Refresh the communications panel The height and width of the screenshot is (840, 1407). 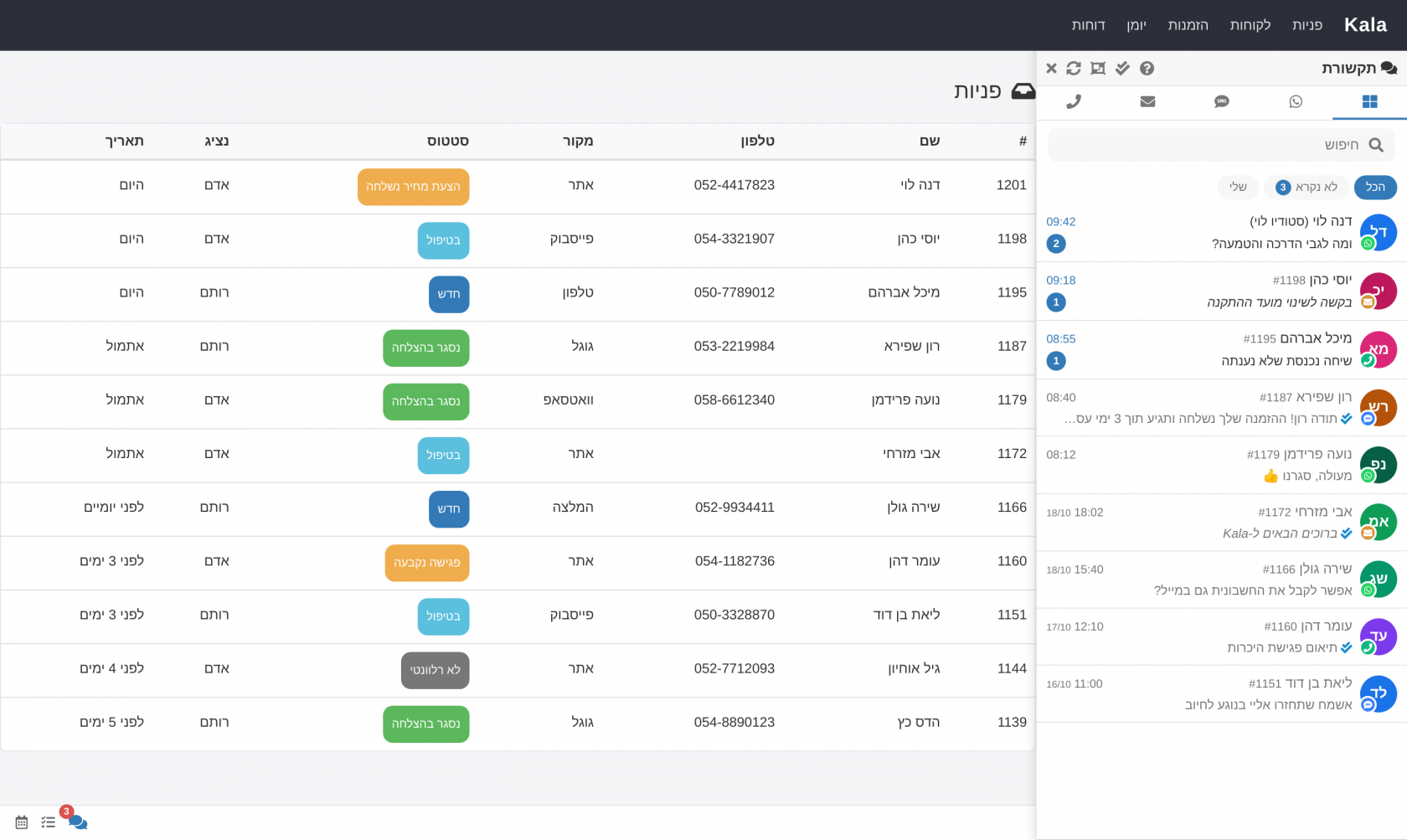(x=1074, y=69)
